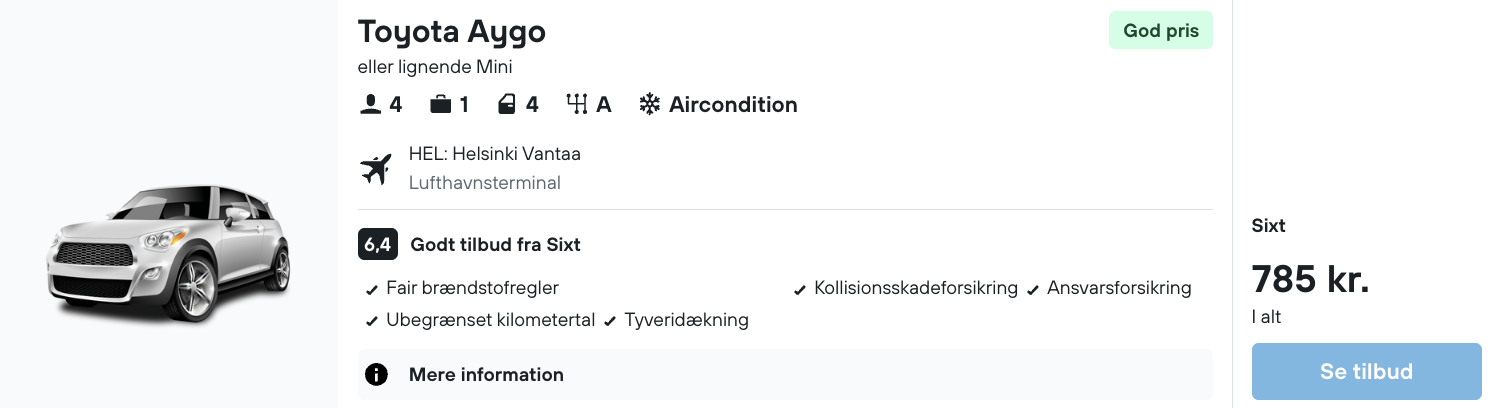The height and width of the screenshot is (408, 1496).
Task: Click the 785 kr. total price
Action: (x=1310, y=279)
